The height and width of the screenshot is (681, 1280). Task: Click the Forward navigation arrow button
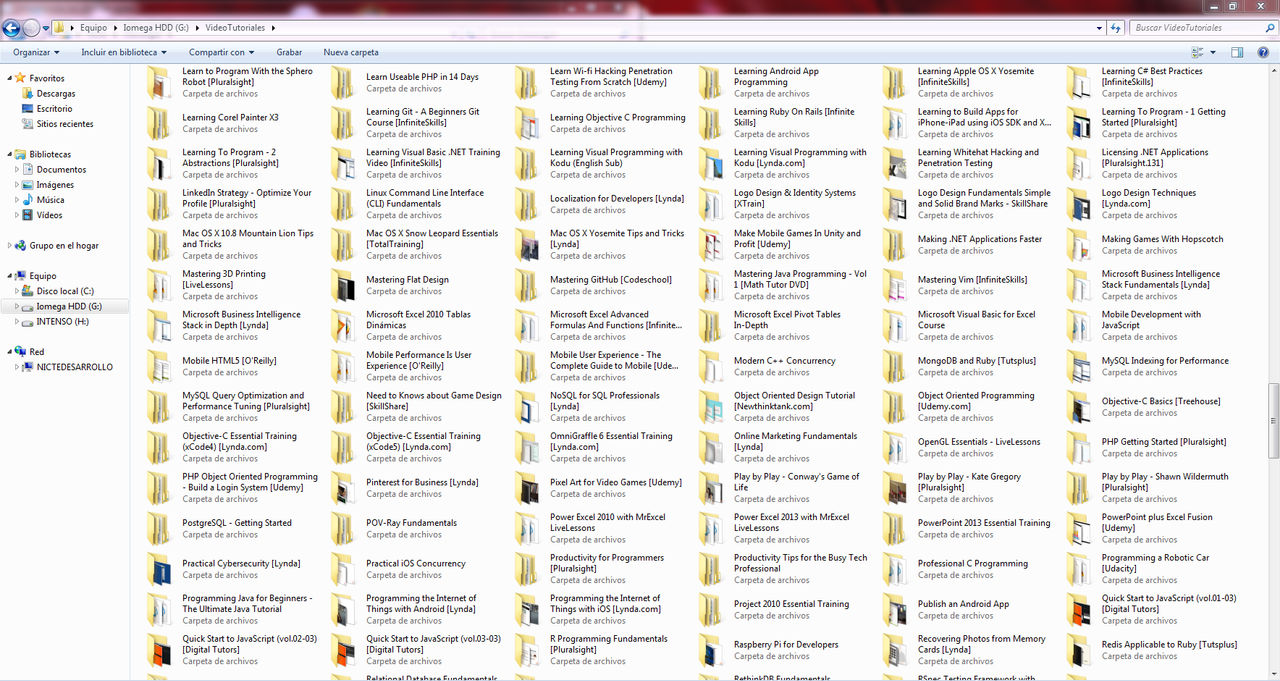tap(32, 28)
